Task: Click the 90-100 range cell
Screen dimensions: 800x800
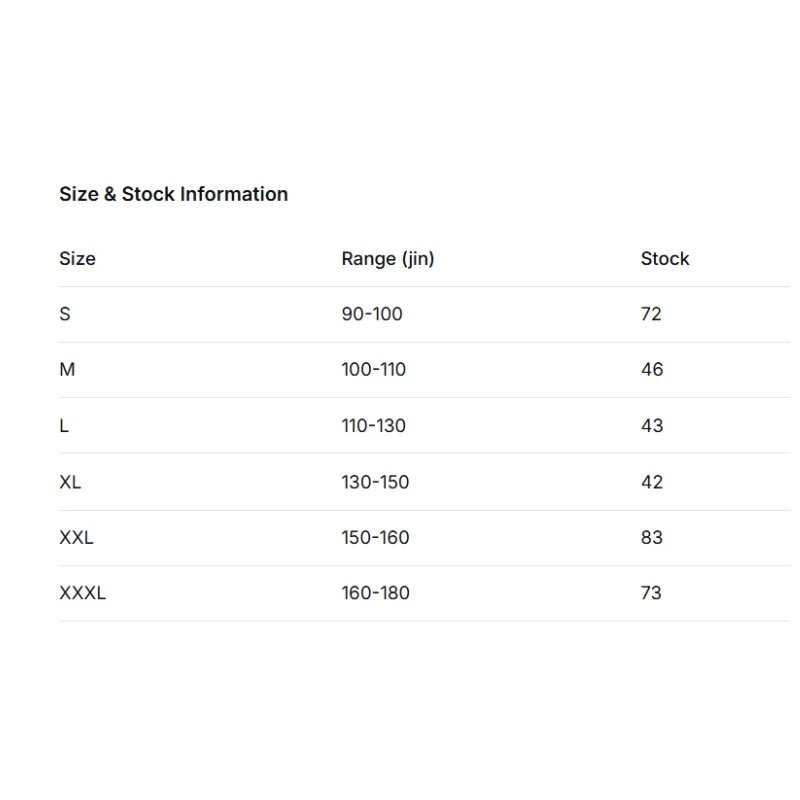Action: [x=372, y=314]
